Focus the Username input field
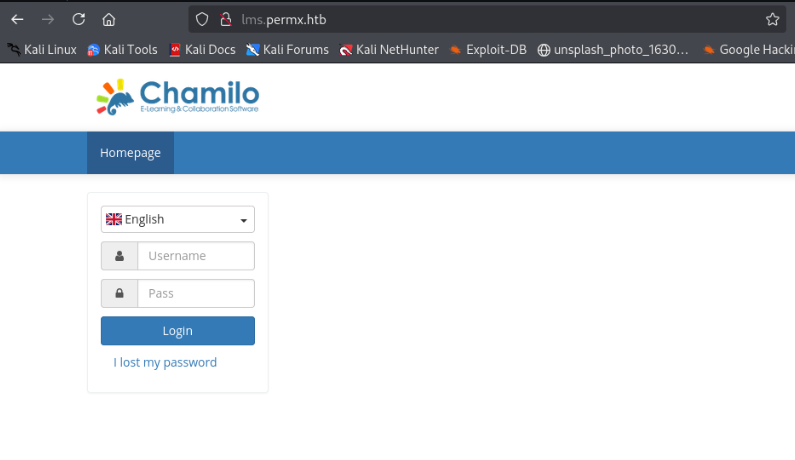The image size is (795, 460). [x=196, y=256]
